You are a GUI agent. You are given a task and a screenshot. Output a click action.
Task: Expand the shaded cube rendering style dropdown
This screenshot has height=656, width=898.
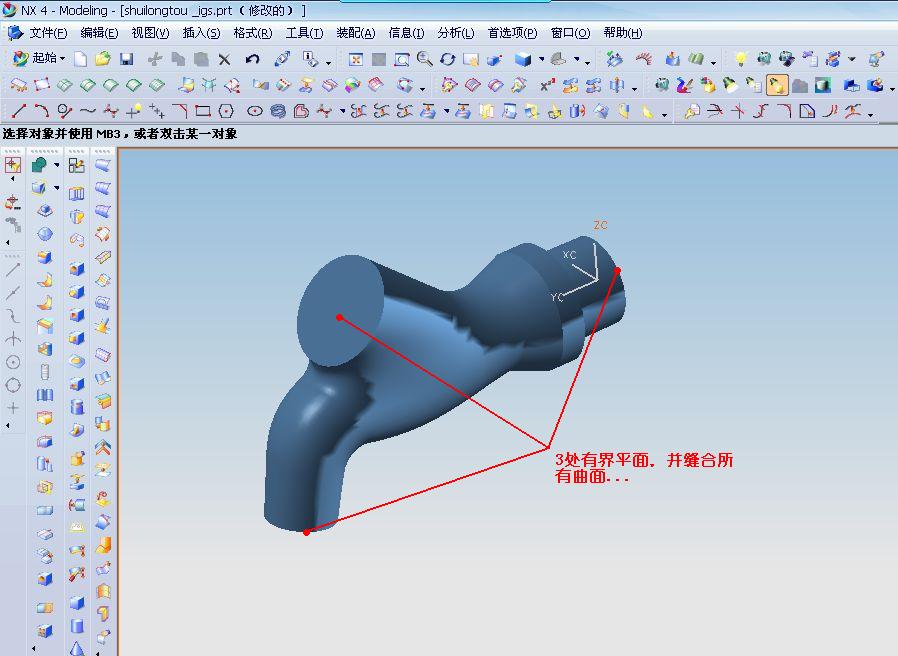541,59
